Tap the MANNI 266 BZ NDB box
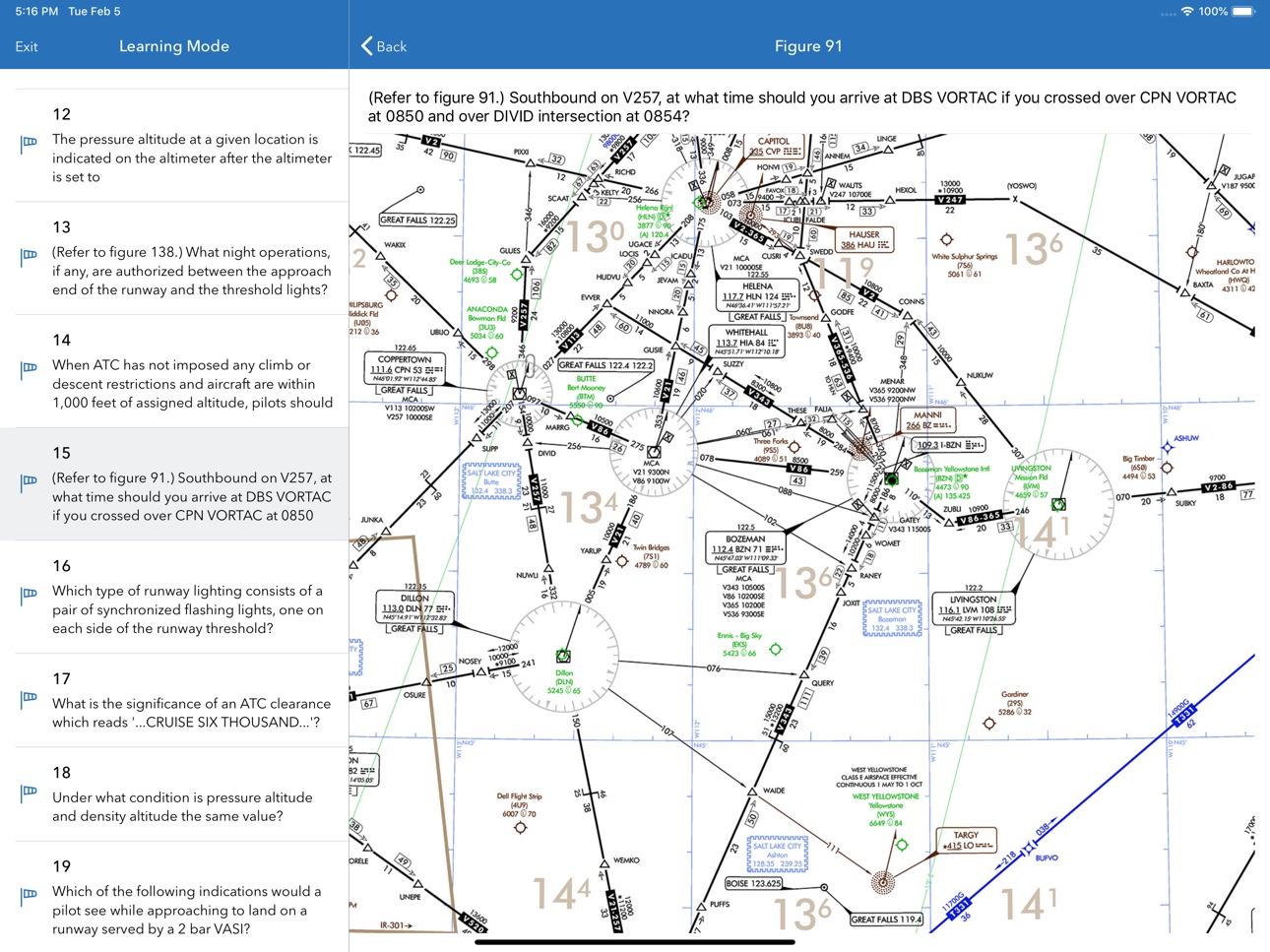Viewport: 1270px width, 952px height. point(927,420)
